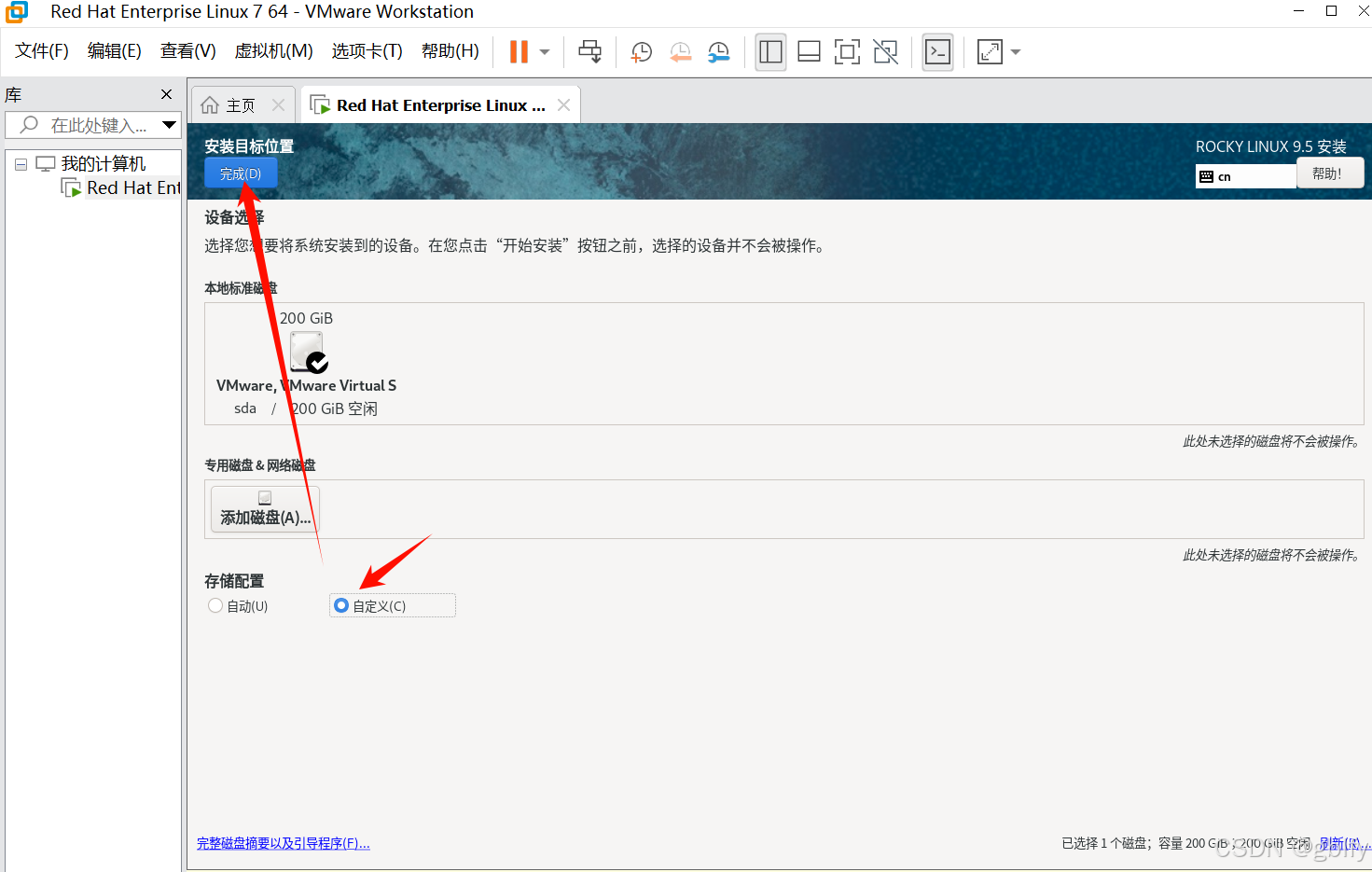Select the 200 GiB sda disk
This screenshot has height=872, width=1372.
(307, 364)
